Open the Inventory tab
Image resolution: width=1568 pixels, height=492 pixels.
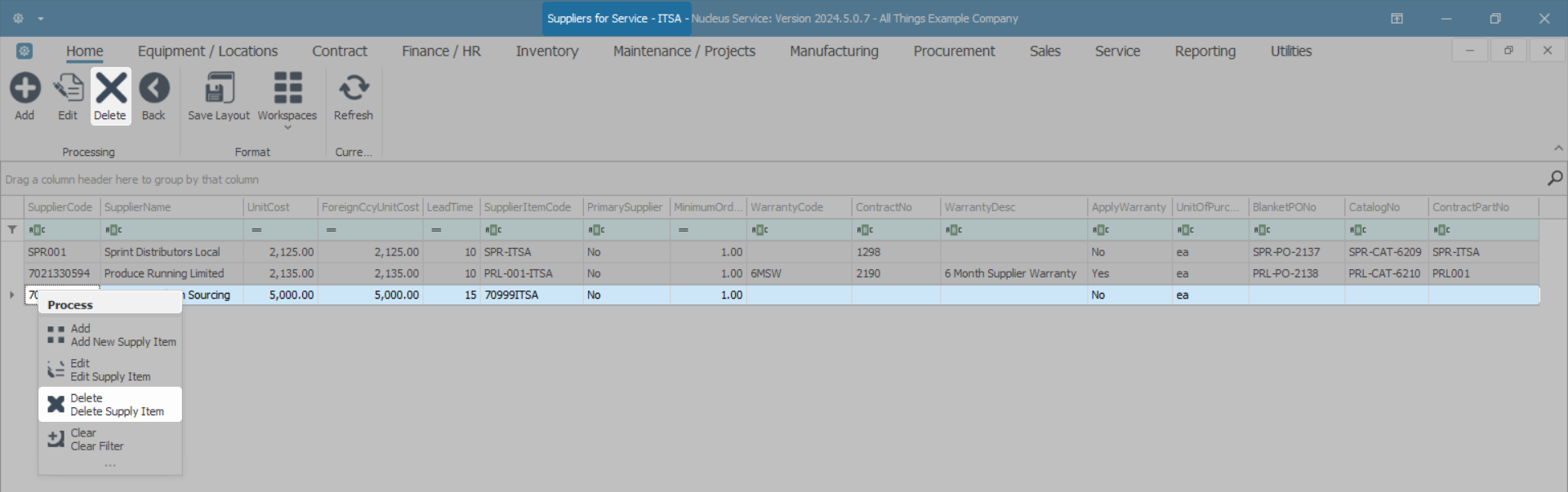click(x=547, y=51)
